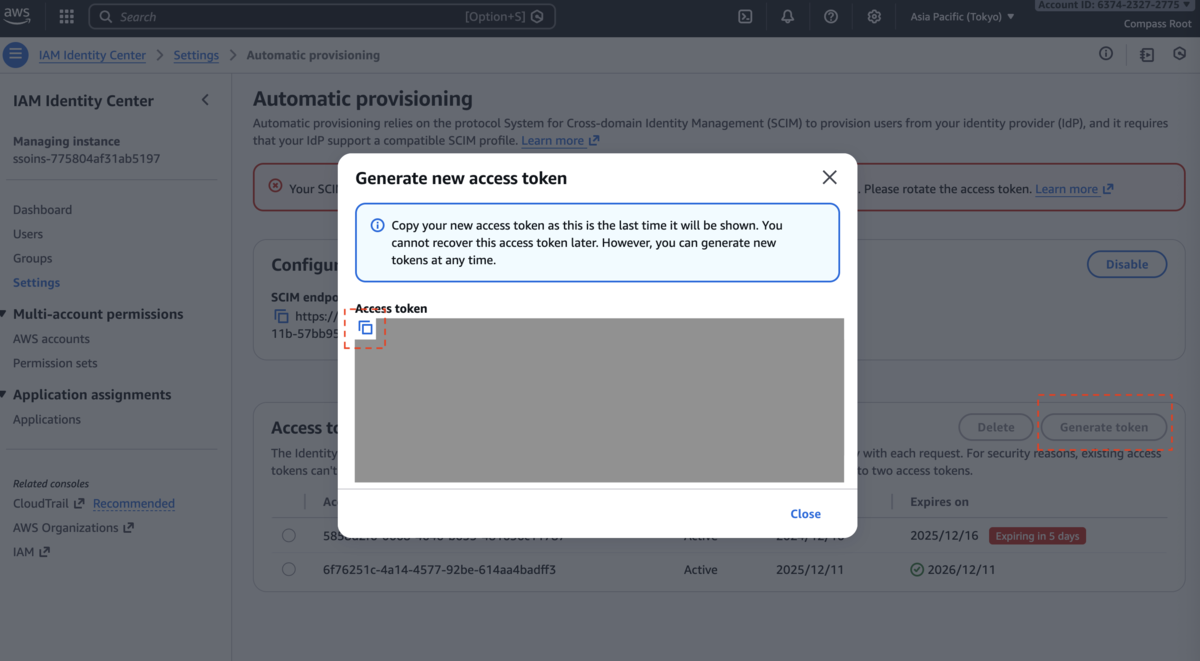Open Dashboard in sidebar

(42, 210)
